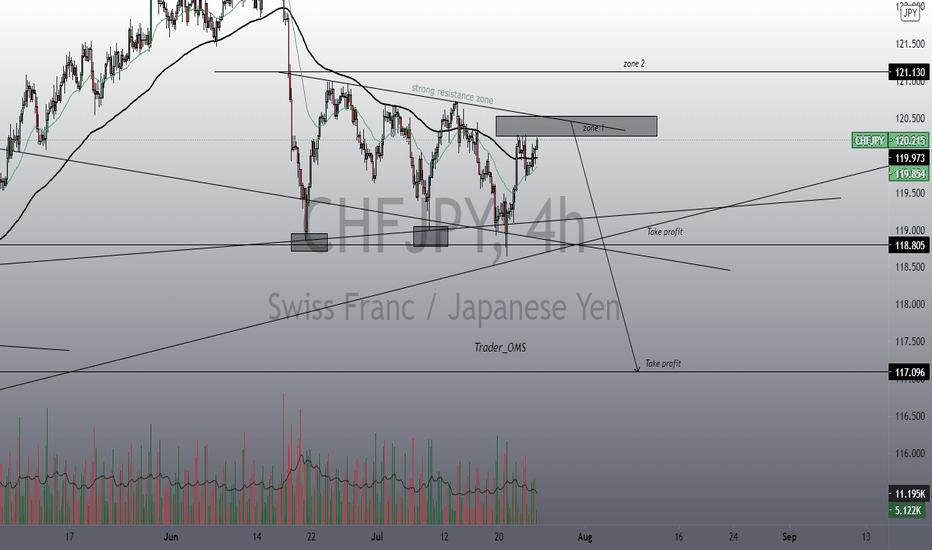Click the "Jun" label on time axis
The image size is (932, 550).
click(x=171, y=537)
